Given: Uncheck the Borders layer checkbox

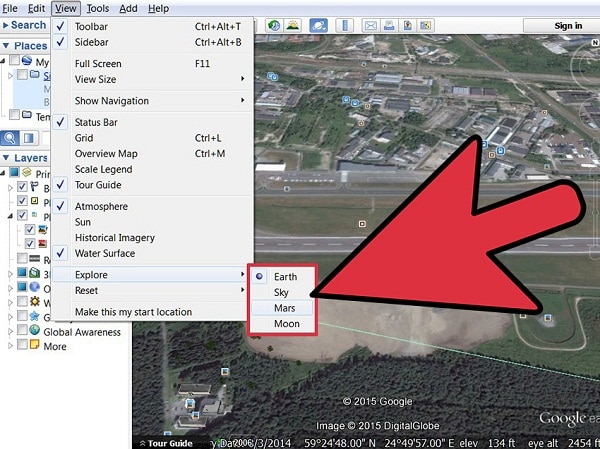Looking at the screenshot, I should point(22,187).
